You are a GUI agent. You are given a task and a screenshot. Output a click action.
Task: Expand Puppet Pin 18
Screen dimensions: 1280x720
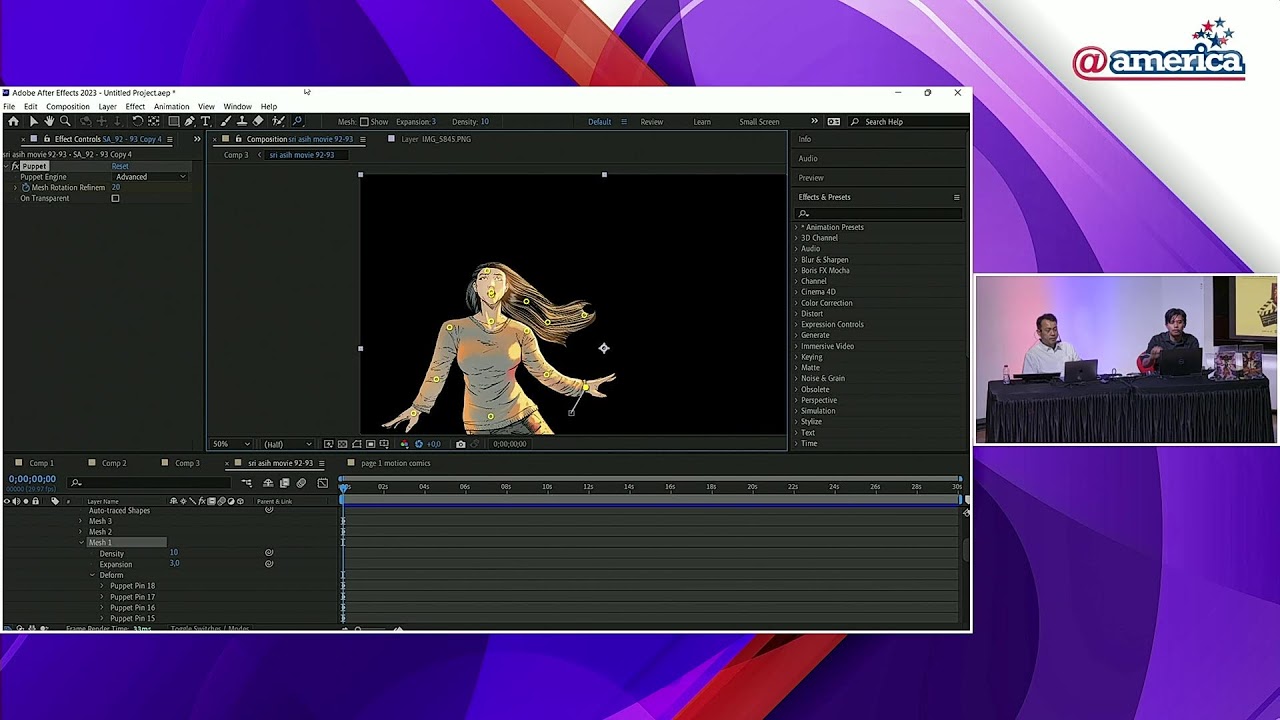[x=102, y=586]
